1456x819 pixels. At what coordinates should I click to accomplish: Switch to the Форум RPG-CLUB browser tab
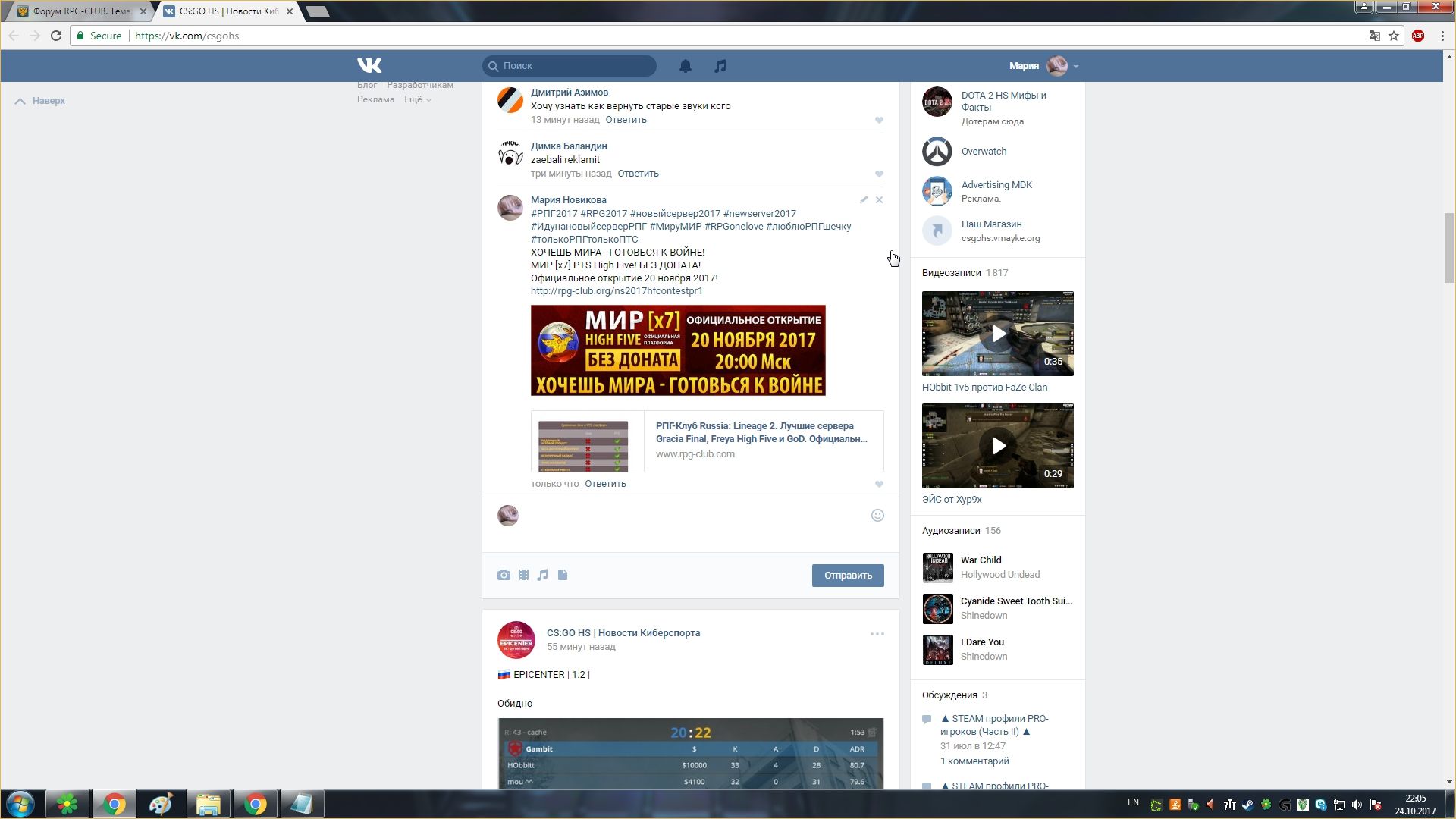click(80, 11)
